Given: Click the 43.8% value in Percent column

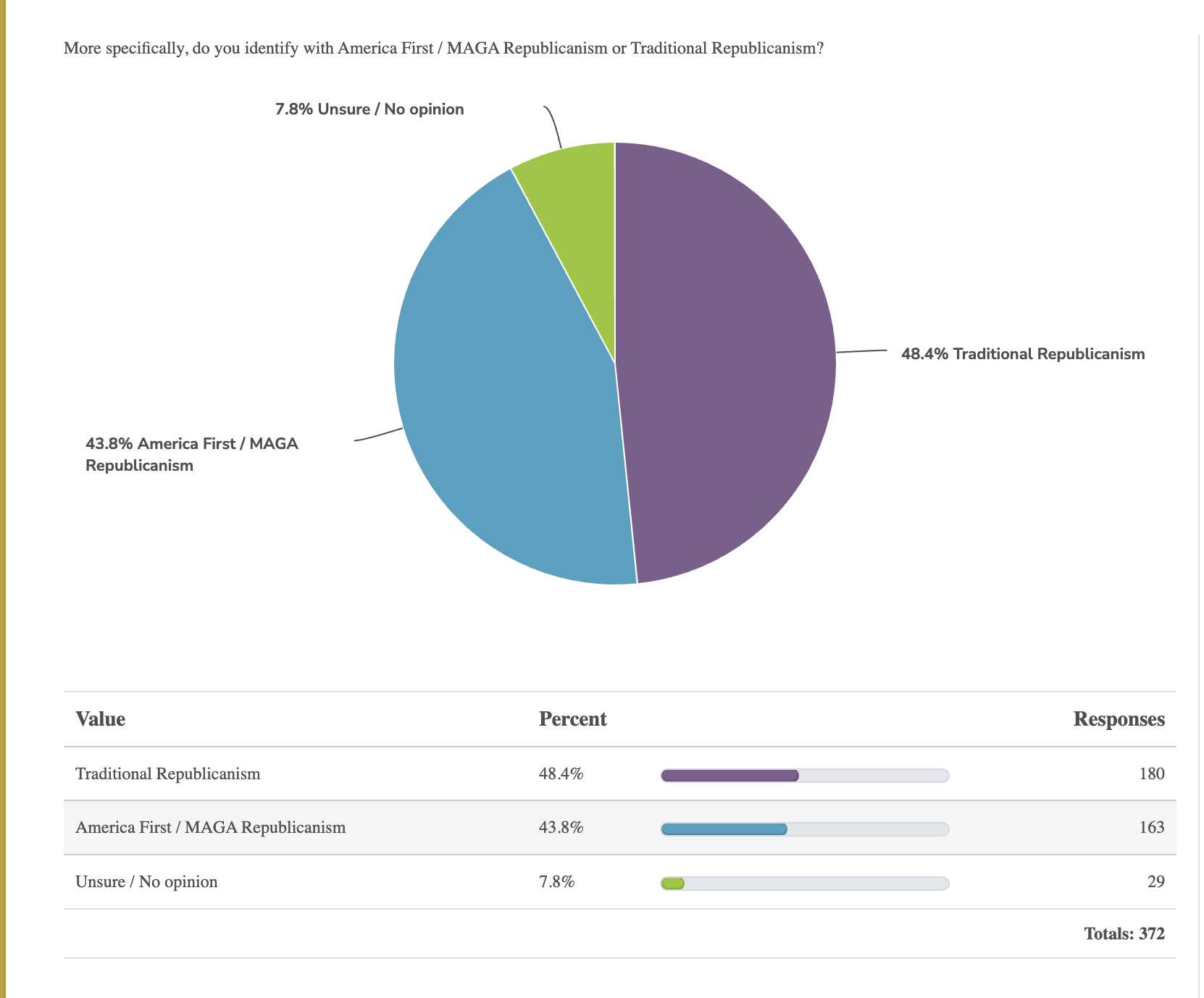Looking at the screenshot, I should (x=561, y=828).
